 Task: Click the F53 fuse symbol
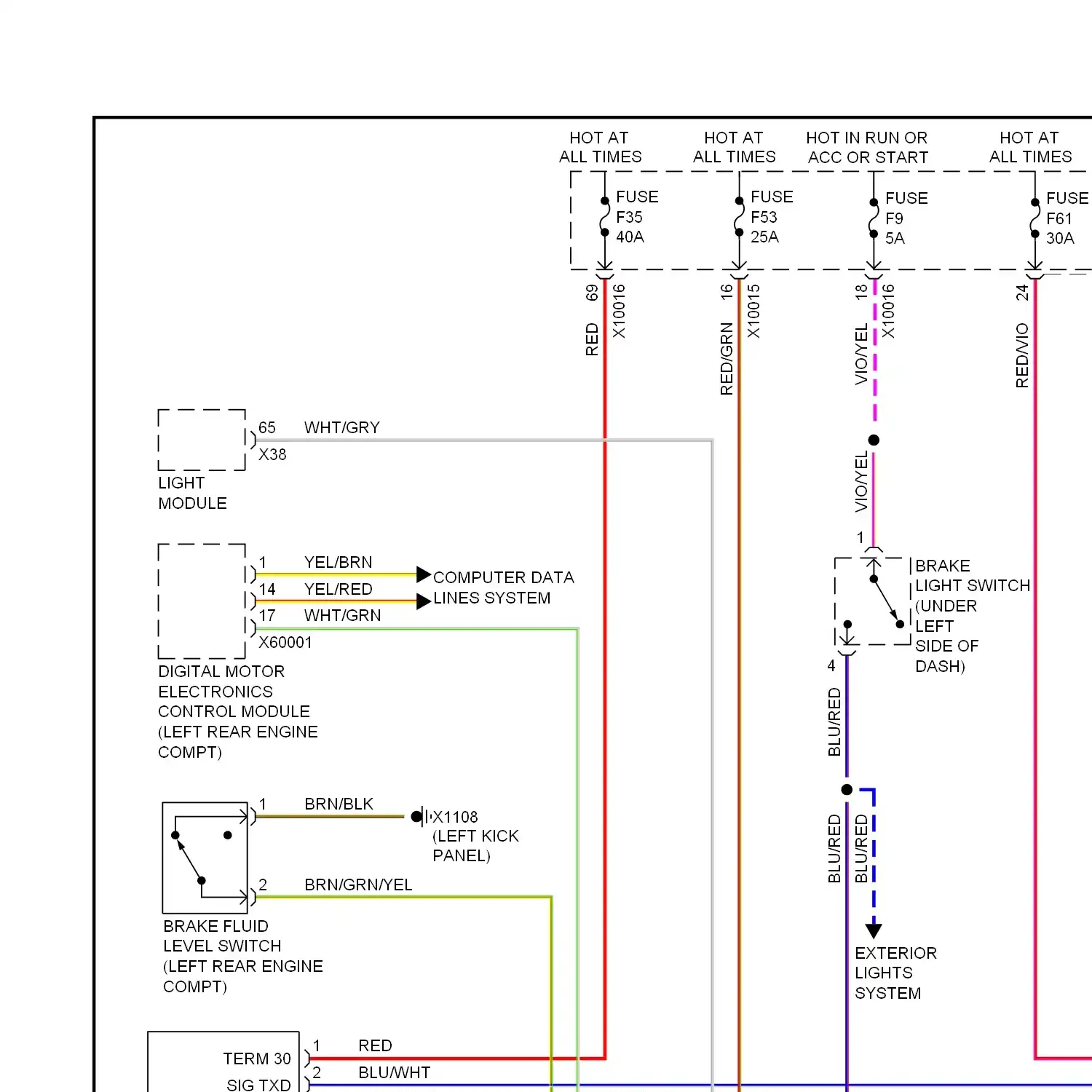pyautogui.click(x=739, y=217)
